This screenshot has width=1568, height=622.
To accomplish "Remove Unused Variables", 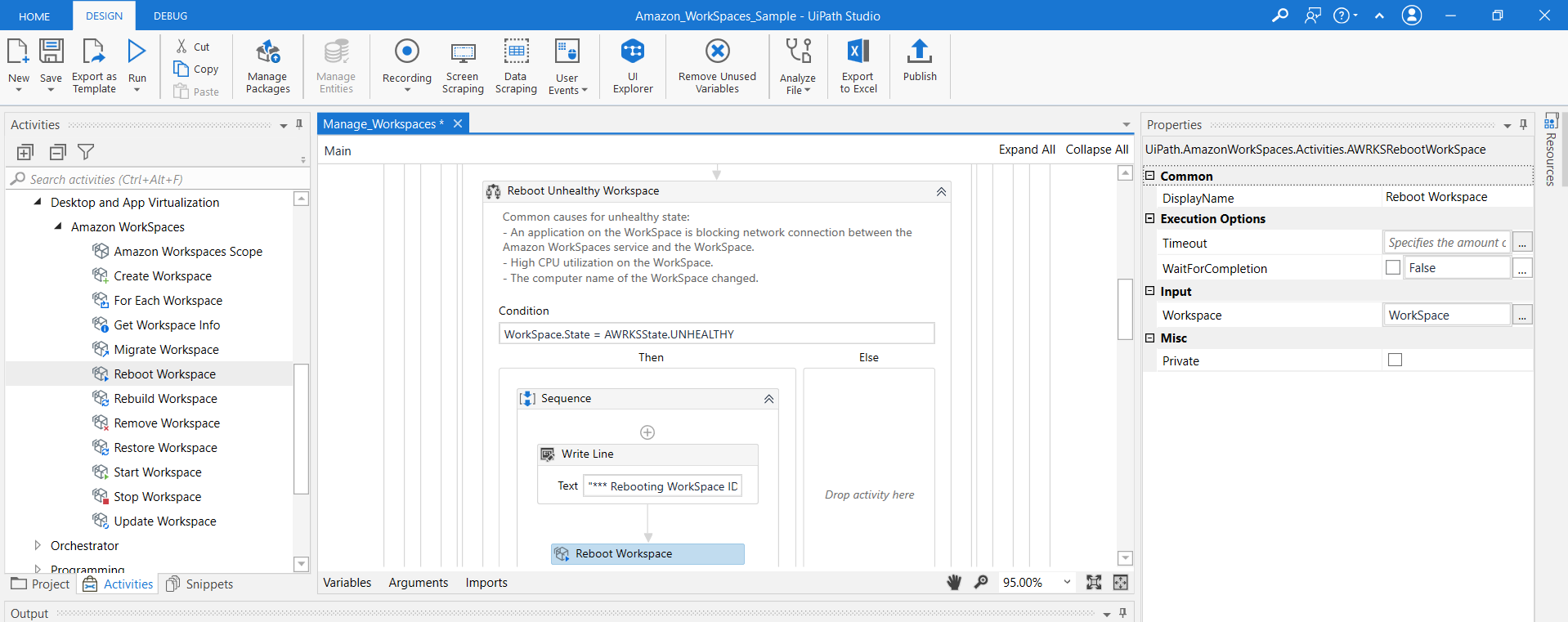I will point(717,65).
